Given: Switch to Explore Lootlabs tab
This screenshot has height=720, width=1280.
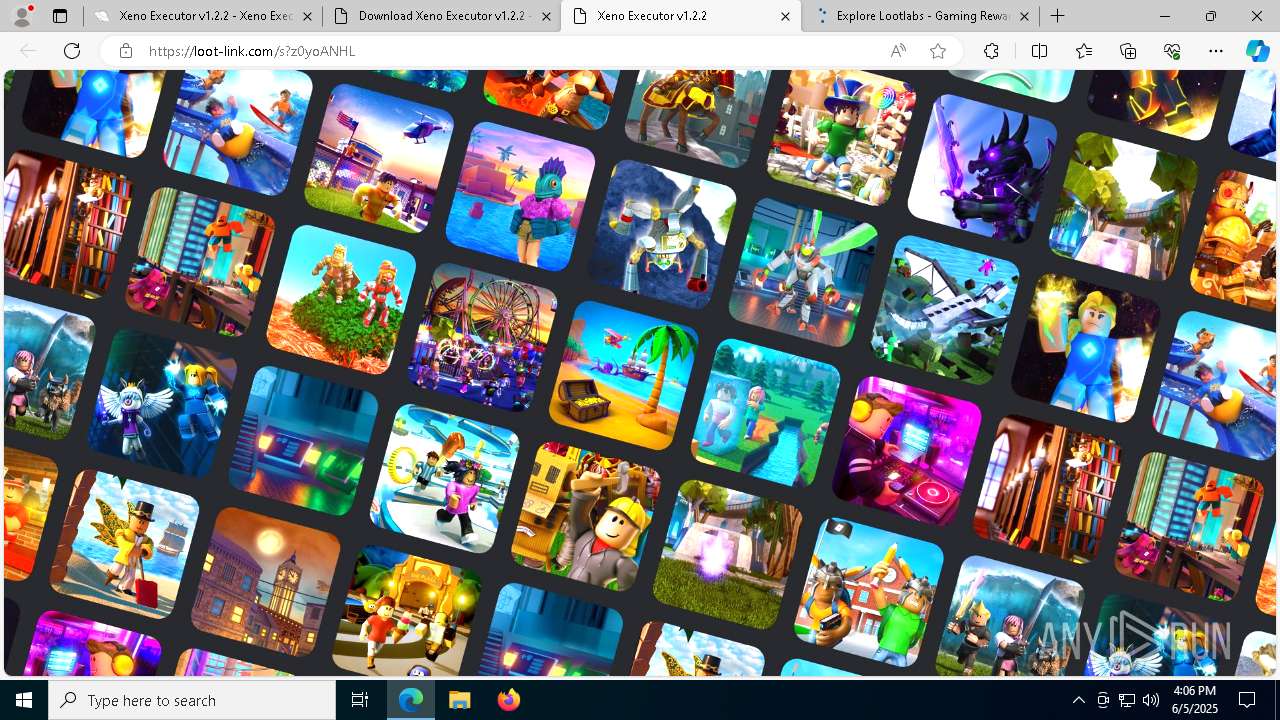Looking at the screenshot, I should click(x=920, y=16).
